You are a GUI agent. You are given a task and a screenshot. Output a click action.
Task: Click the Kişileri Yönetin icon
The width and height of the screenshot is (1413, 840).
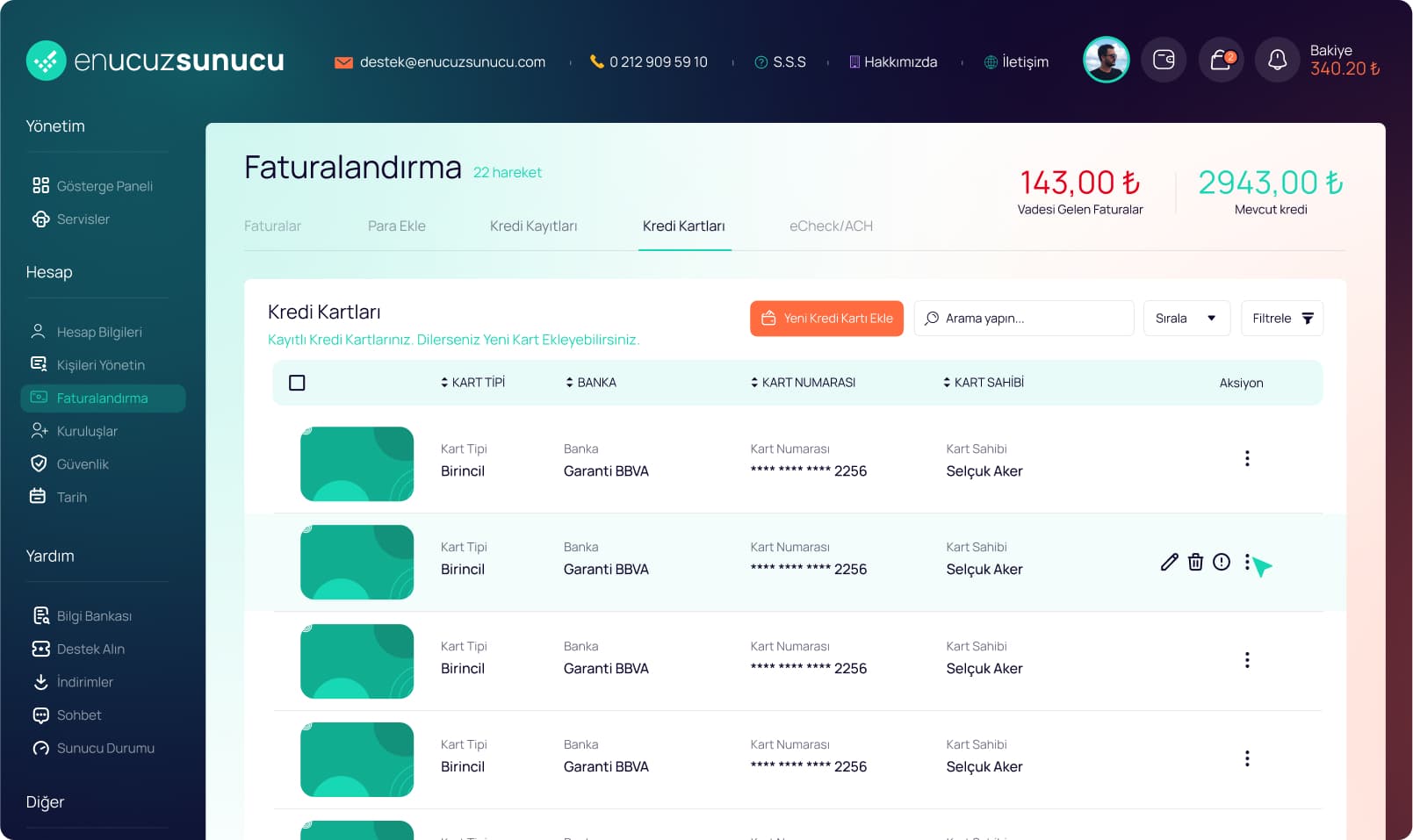[39, 364]
